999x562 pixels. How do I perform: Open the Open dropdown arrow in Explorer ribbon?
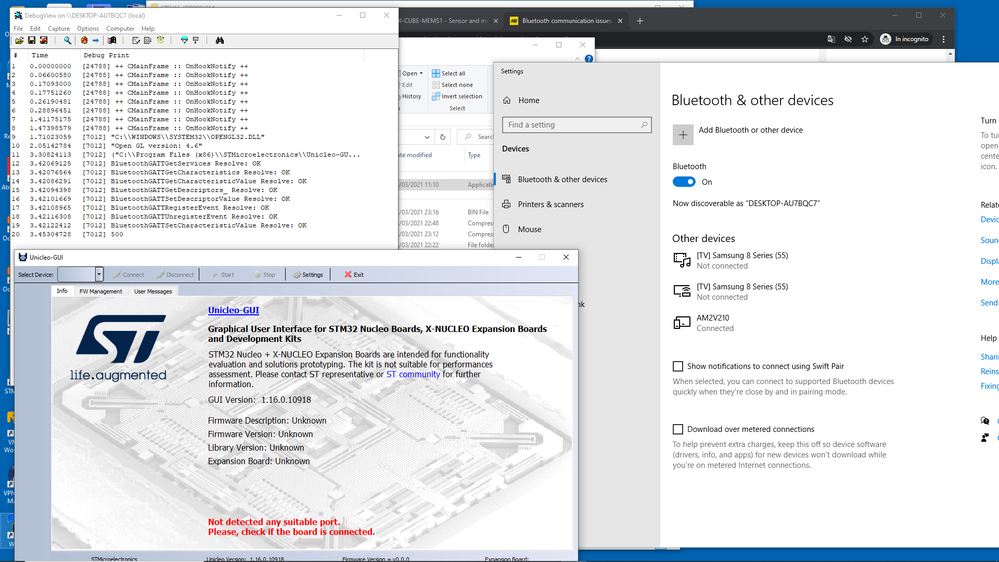coord(421,73)
